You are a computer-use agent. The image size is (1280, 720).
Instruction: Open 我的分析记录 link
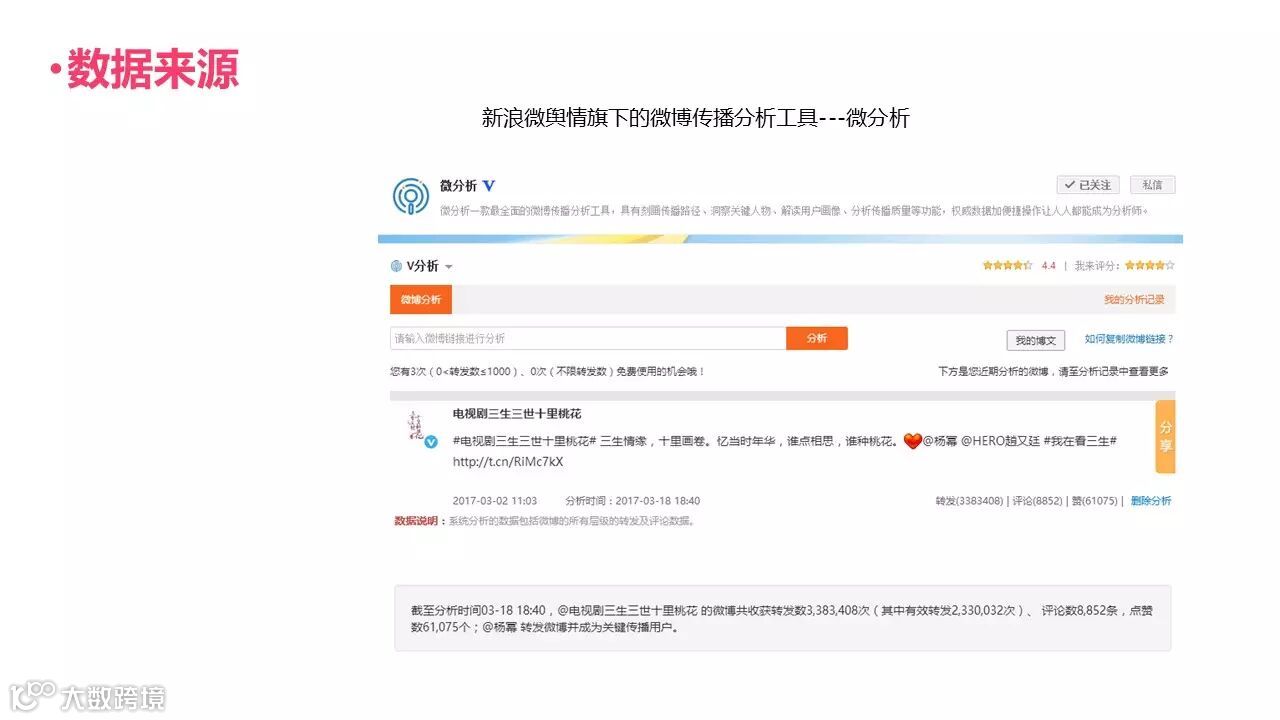(x=1134, y=300)
